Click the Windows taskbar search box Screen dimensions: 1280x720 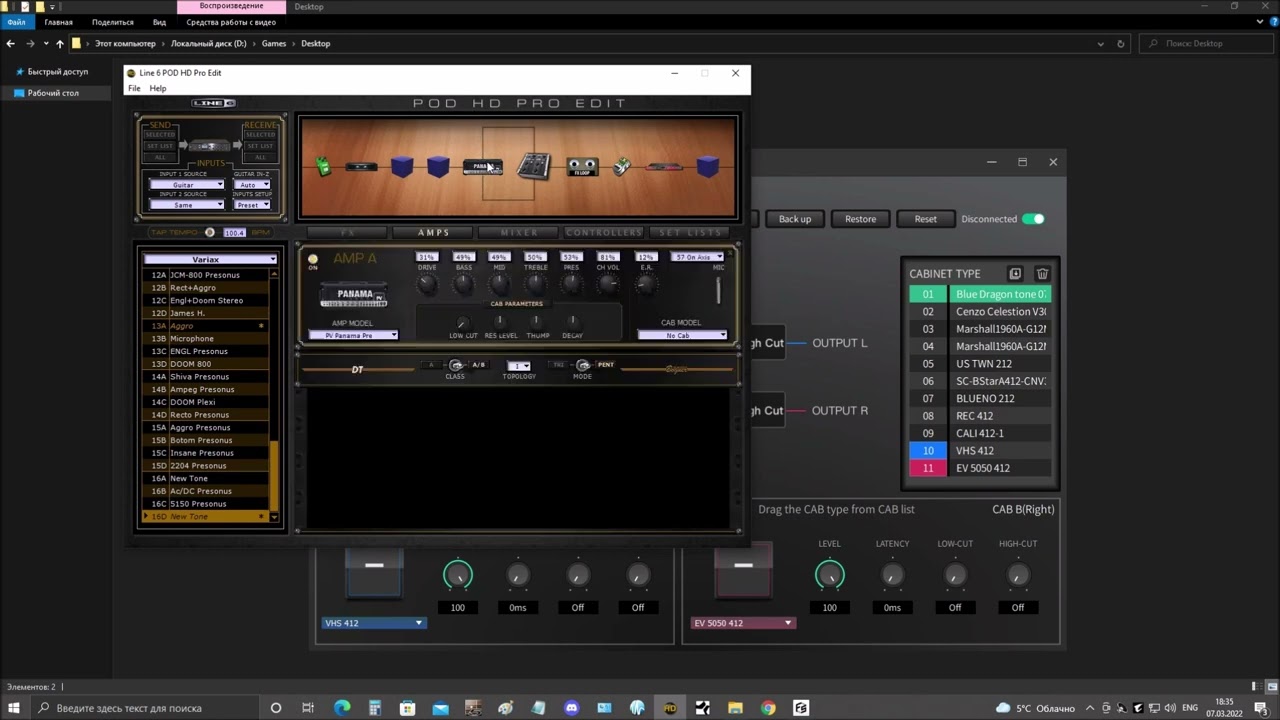tap(145, 708)
